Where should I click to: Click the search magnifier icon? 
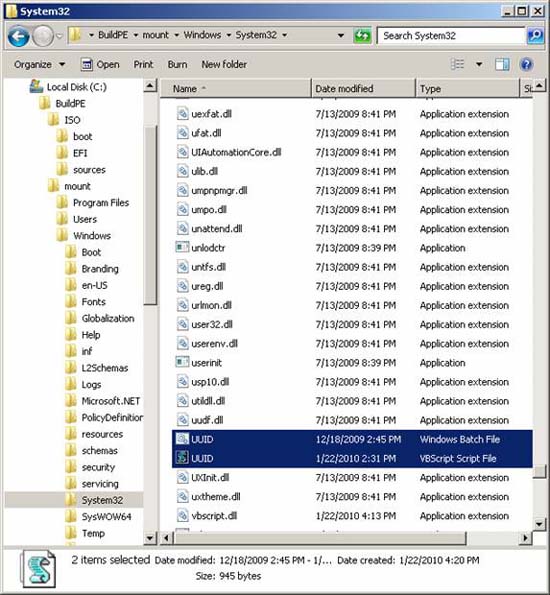(535, 36)
